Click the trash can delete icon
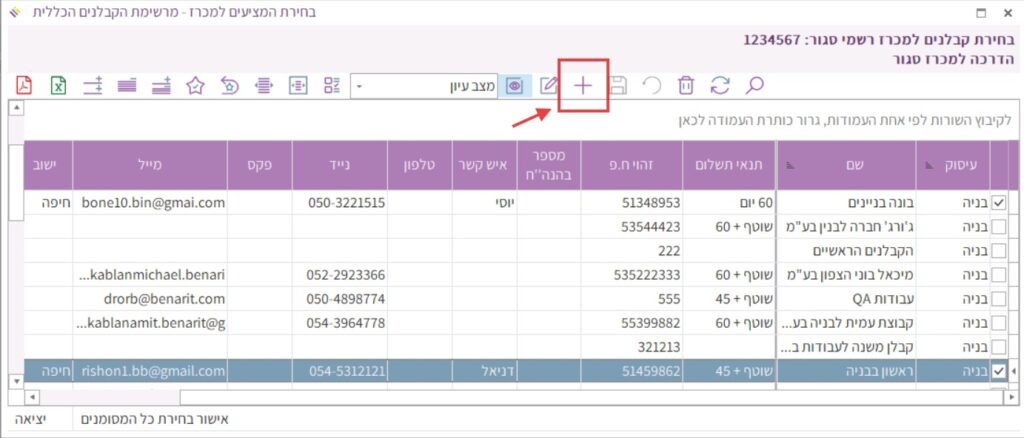The image size is (1024, 438). coord(686,86)
